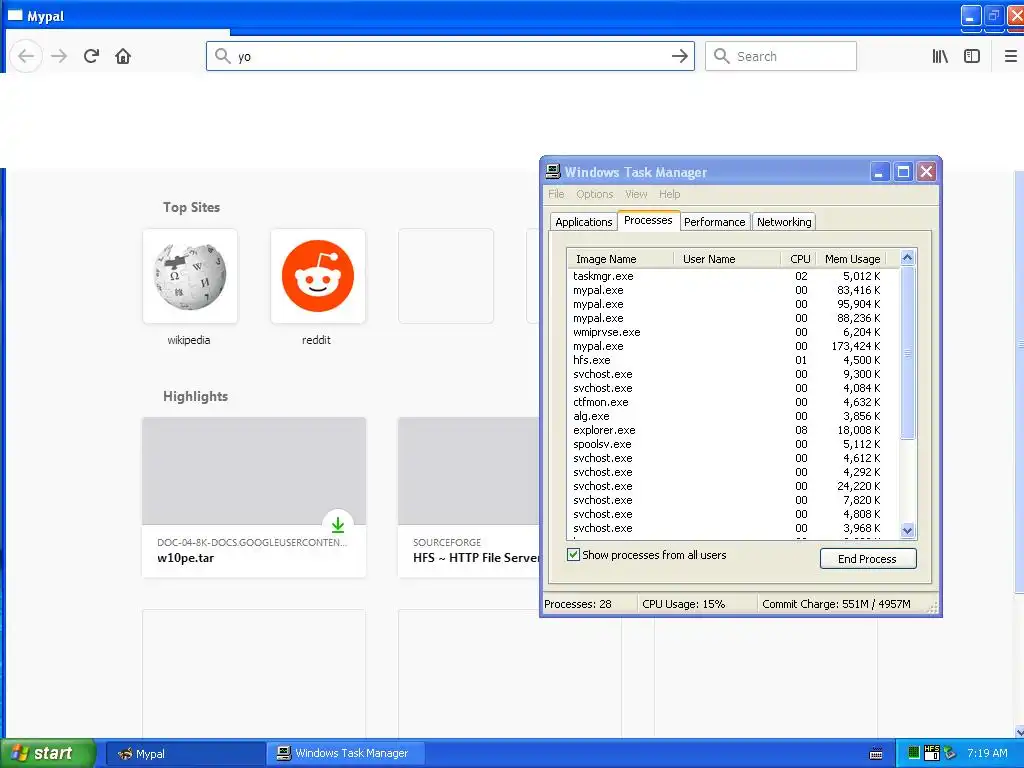This screenshot has height=768, width=1024.
Task: Open the browser home page
Action: click(123, 56)
